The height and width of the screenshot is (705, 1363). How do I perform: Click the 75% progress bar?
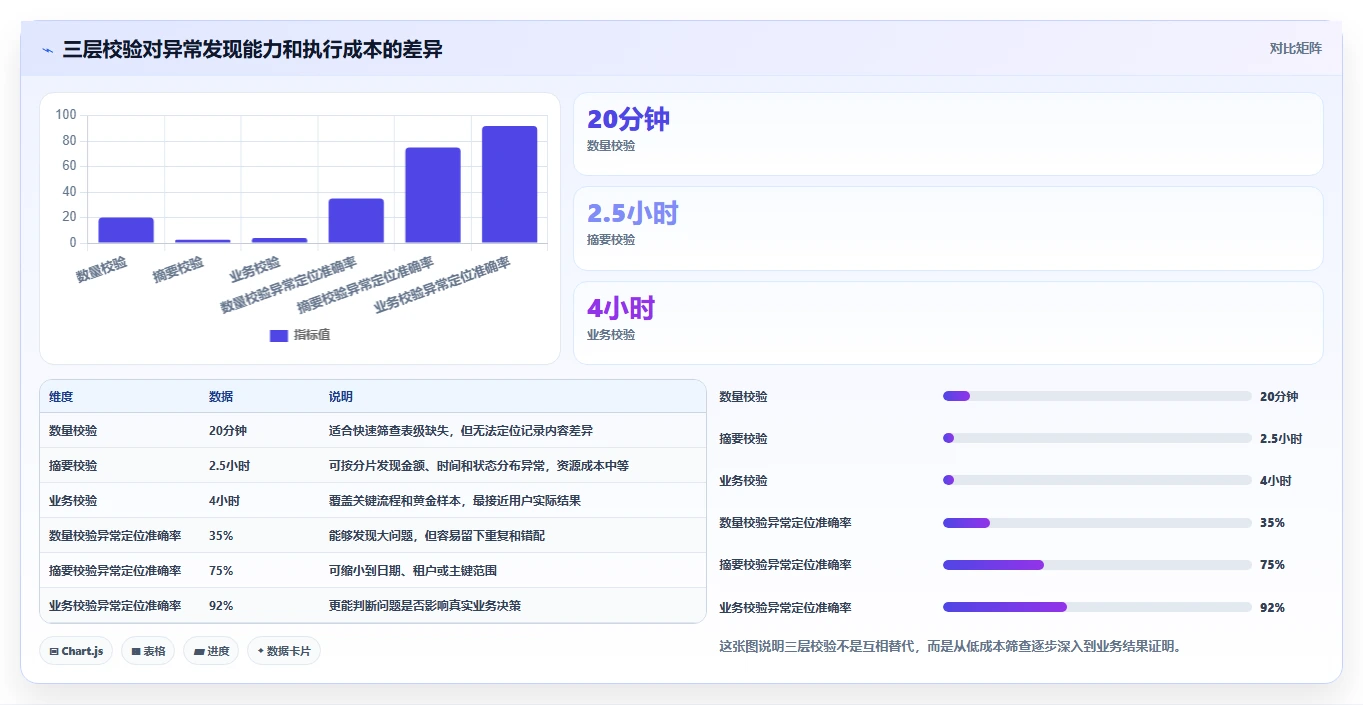(x=1097, y=565)
